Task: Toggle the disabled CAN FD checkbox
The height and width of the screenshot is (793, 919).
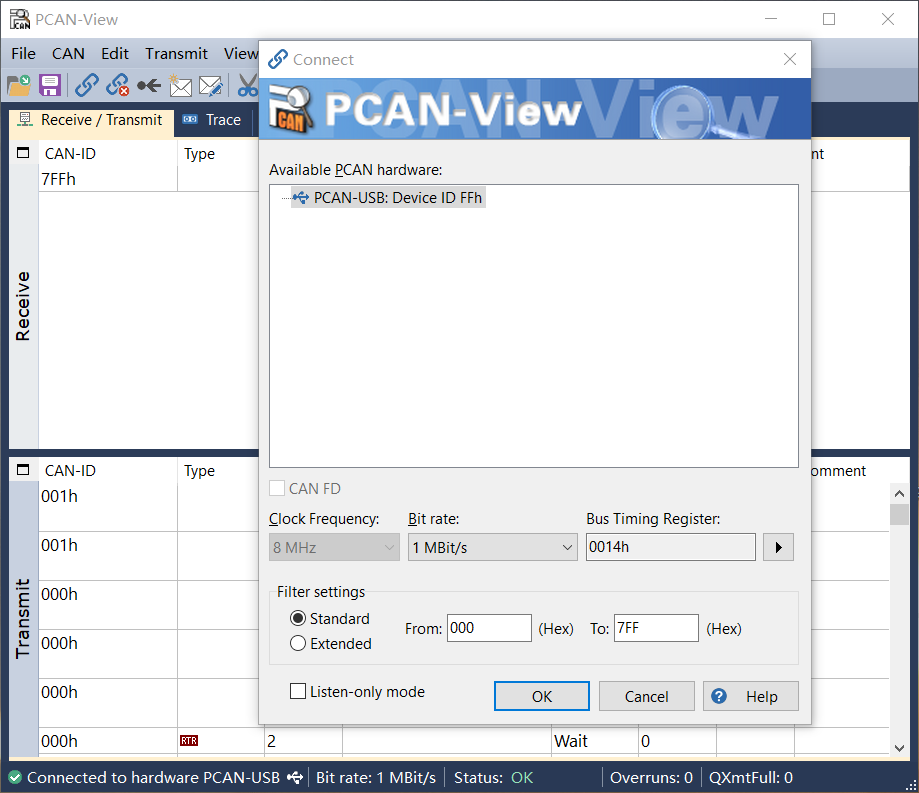Action: coord(277,488)
